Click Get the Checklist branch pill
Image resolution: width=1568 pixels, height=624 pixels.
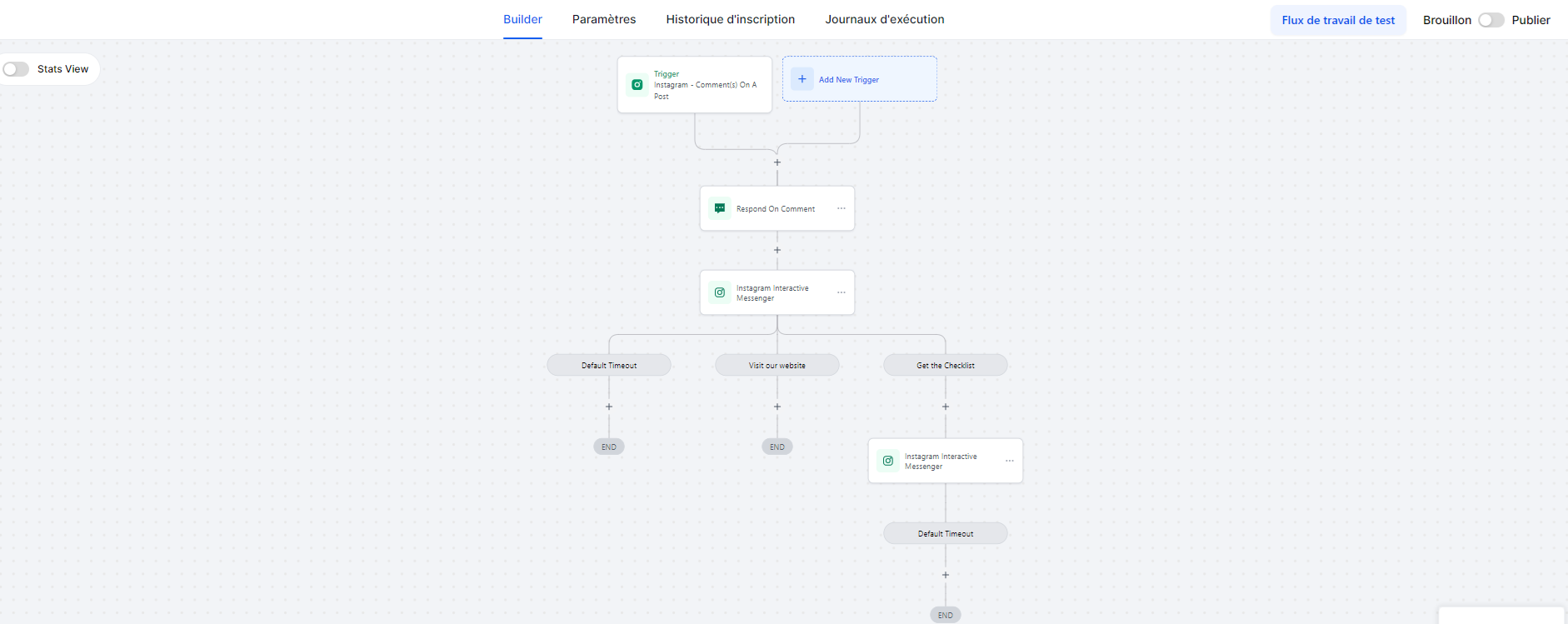pyautogui.click(x=946, y=365)
